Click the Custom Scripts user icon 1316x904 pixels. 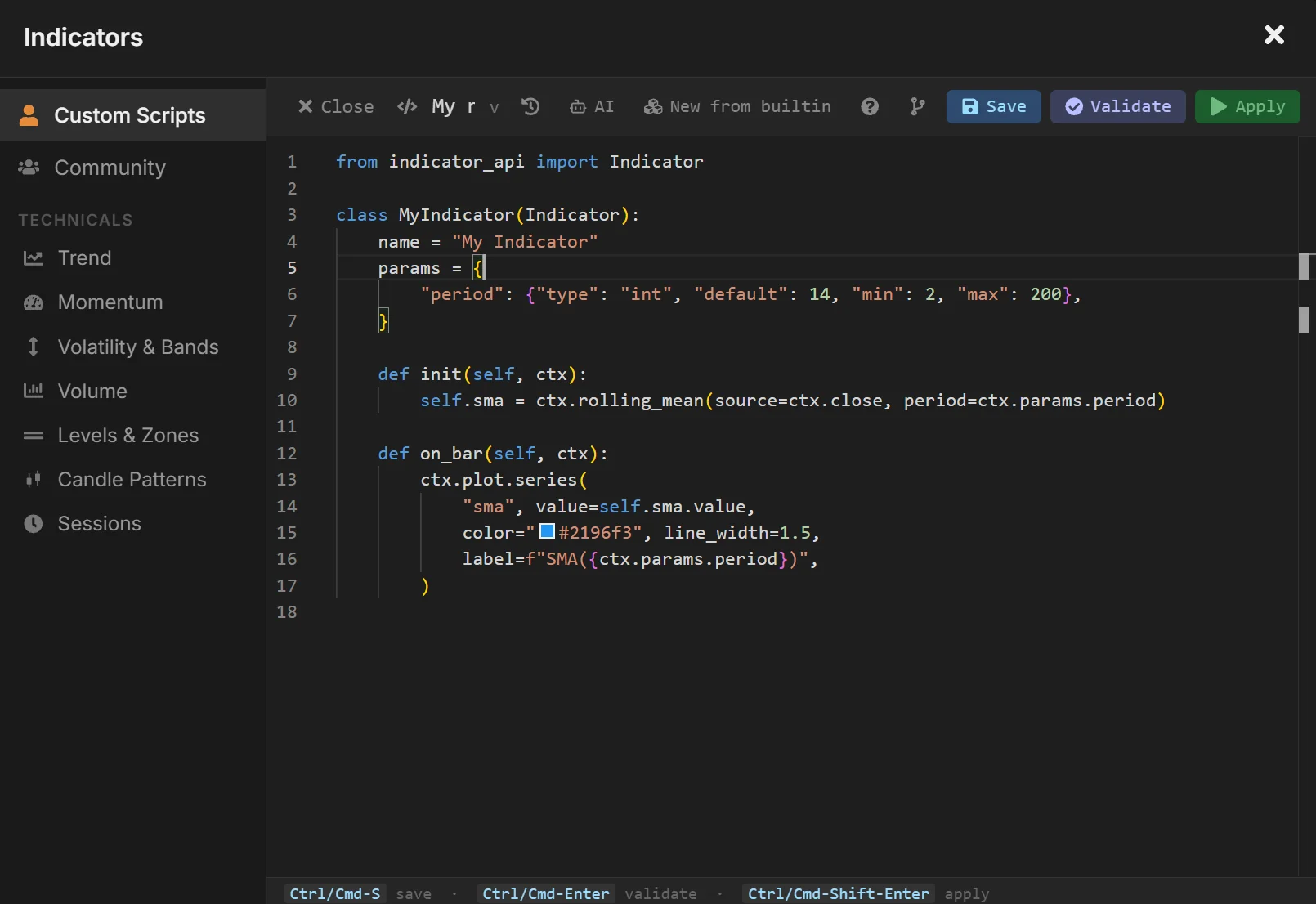click(29, 115)
